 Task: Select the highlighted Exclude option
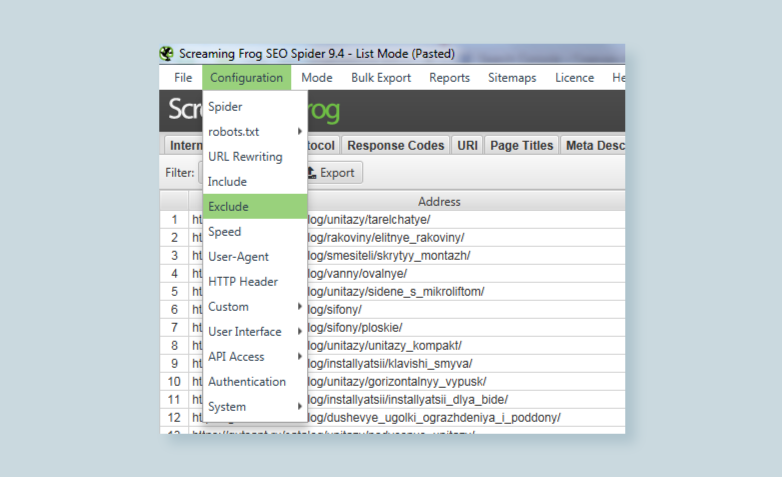pos(255,207)
